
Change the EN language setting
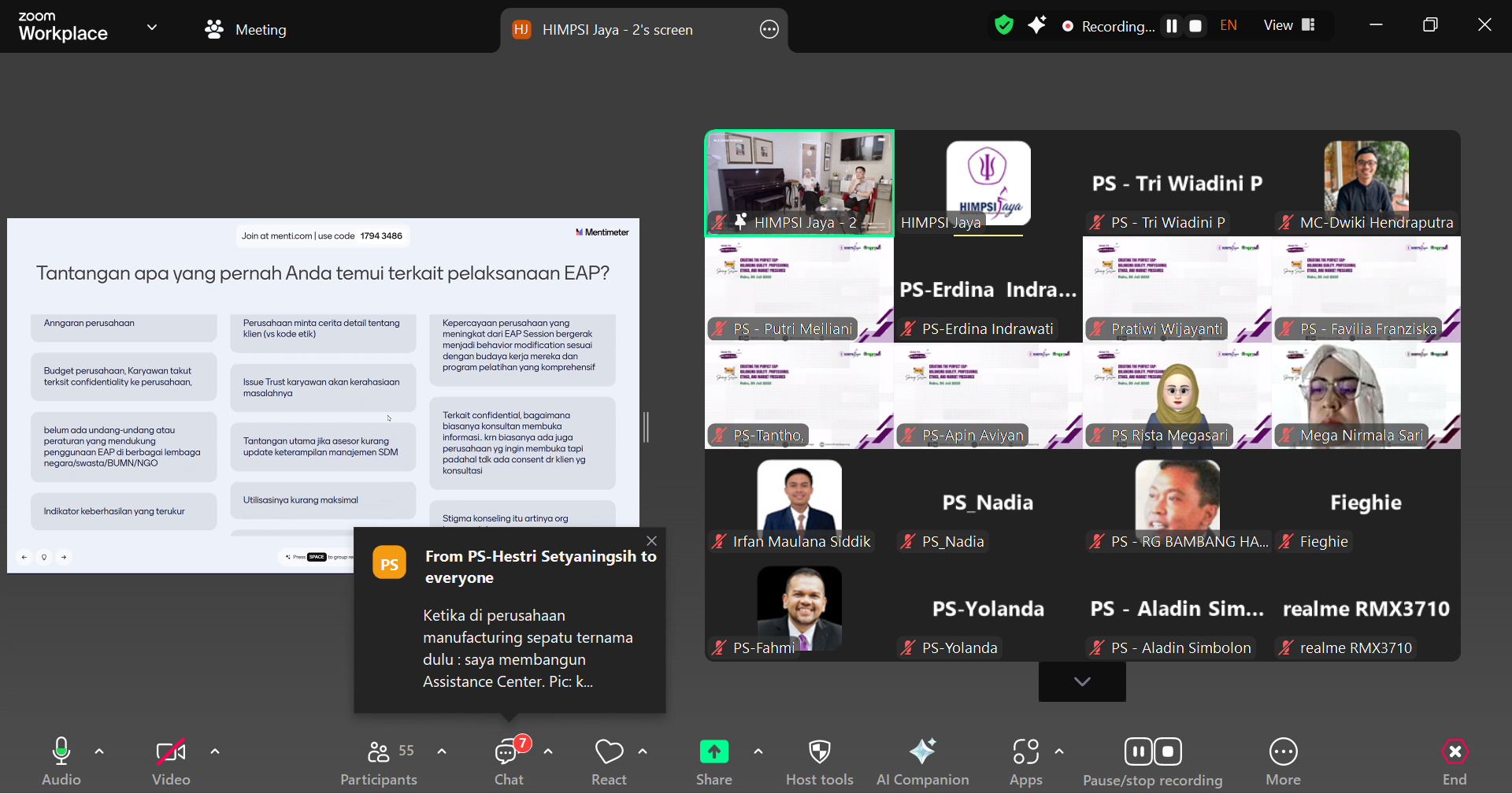click(1228, 26)
